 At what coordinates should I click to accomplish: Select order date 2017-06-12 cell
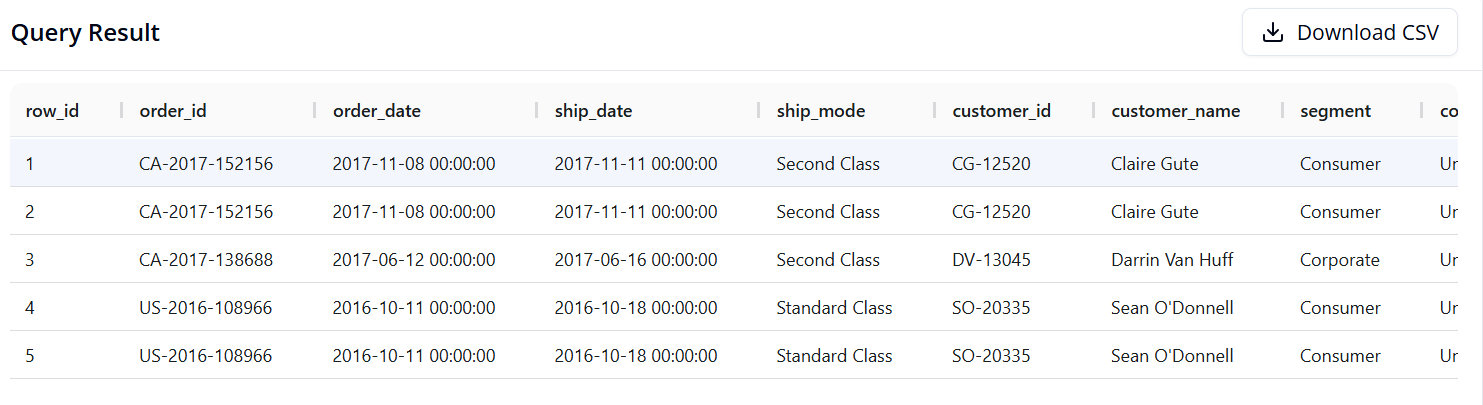[x=414, y=260]
